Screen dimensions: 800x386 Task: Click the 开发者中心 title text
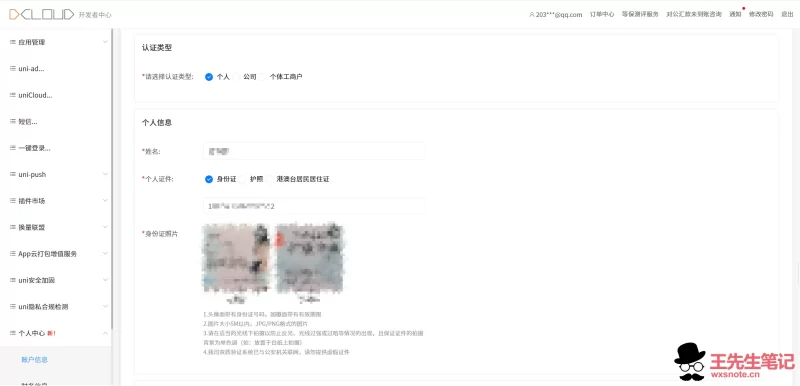click(95, 15)
